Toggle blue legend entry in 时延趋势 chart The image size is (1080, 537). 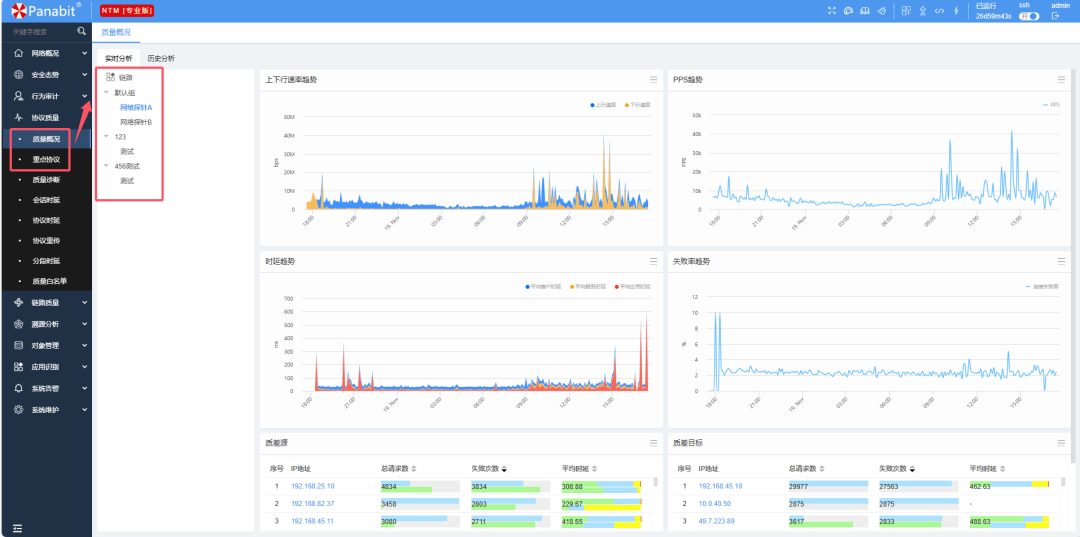coord(543,286)
